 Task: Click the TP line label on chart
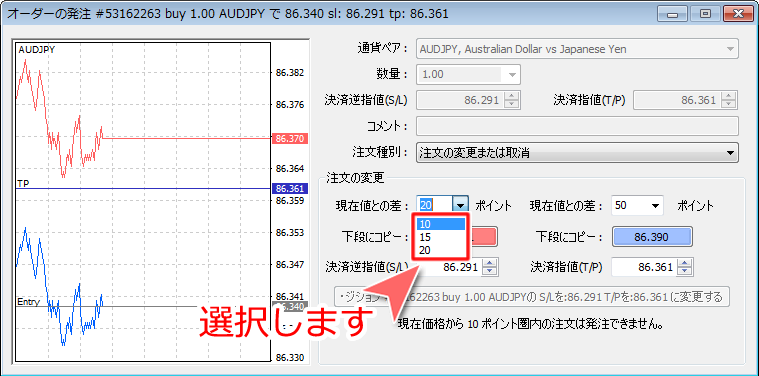click(x=23, y=183)
